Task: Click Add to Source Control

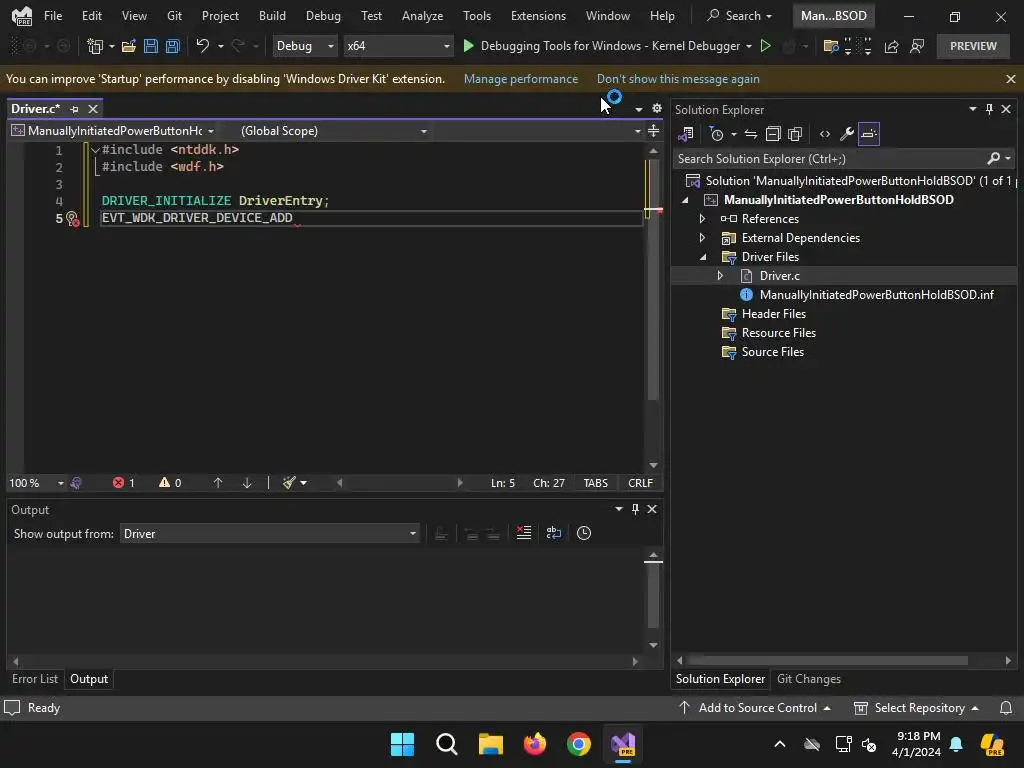Action: [755, 708]
